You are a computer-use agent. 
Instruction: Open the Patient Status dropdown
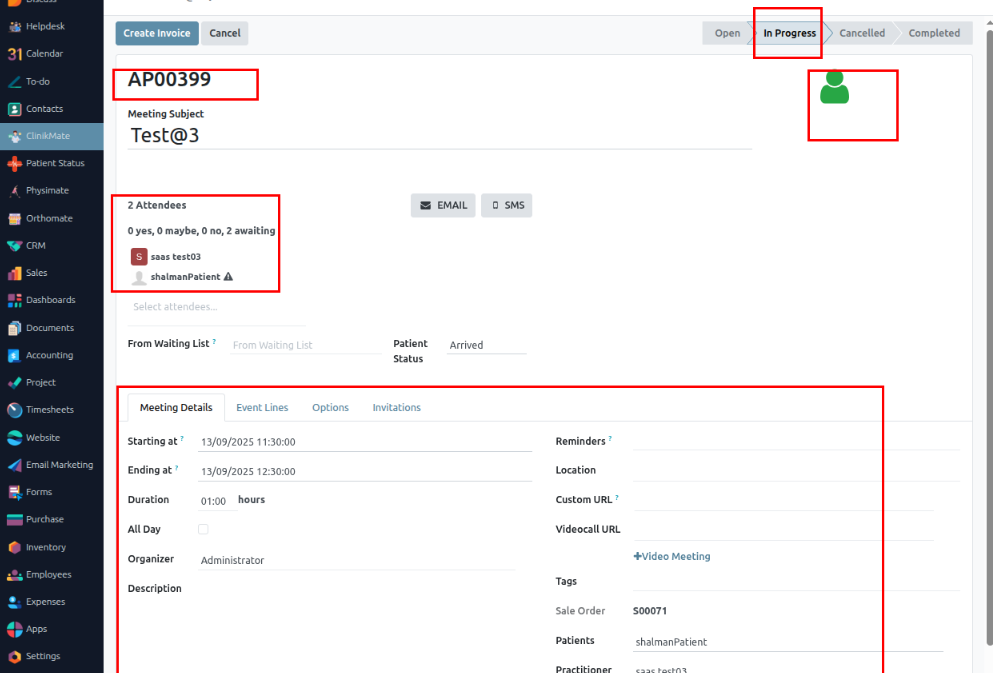(485, 345)
